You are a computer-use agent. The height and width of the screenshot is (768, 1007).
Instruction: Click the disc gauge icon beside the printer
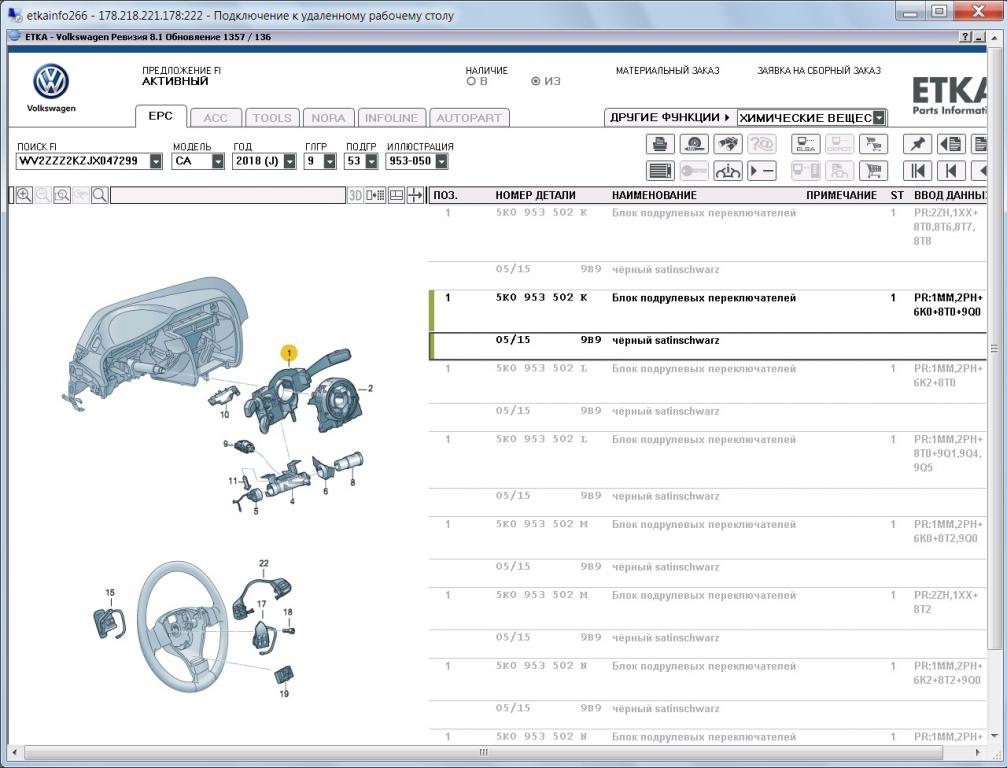[x=694, y=144]
